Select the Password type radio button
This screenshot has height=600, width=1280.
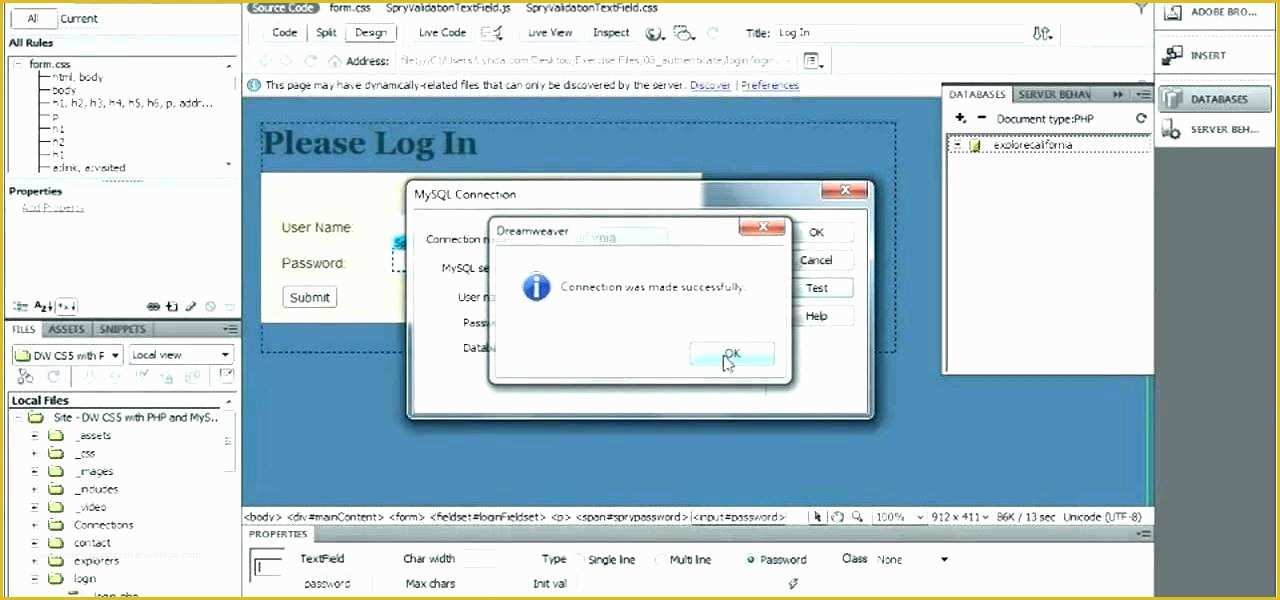pos(751,560)
